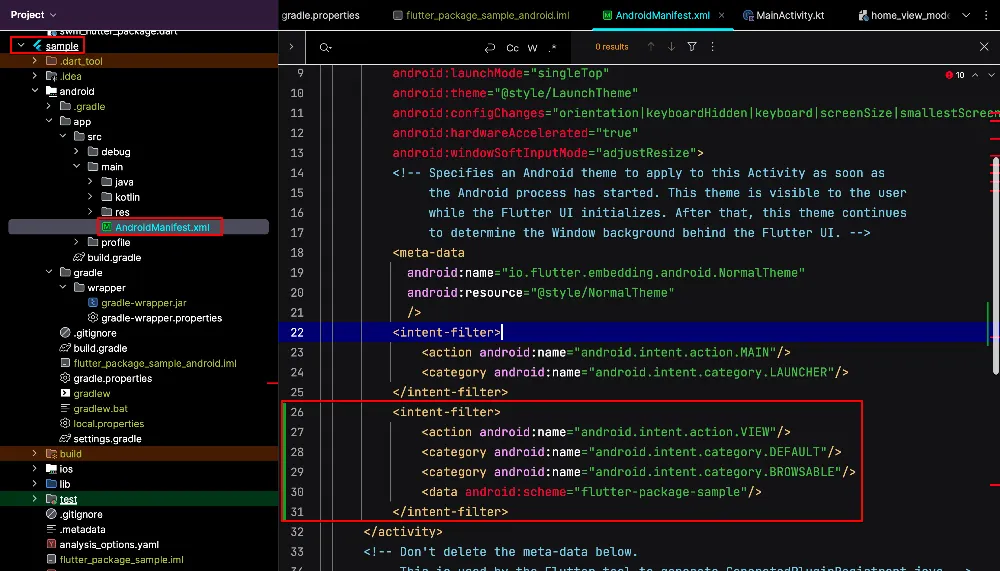1000x571 pixels.
Task: Collapse the android folder in tree
Action: [x=36, y=91]
